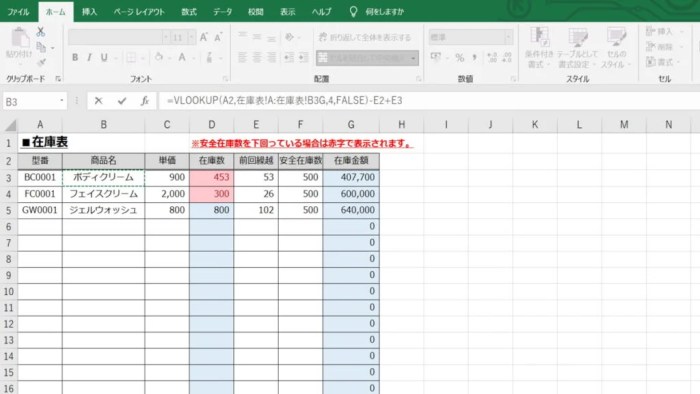The height and width of the screenshot is (394, 700).
Task: Open number 数値 group dialog launcher
Action: click(513, 79)
